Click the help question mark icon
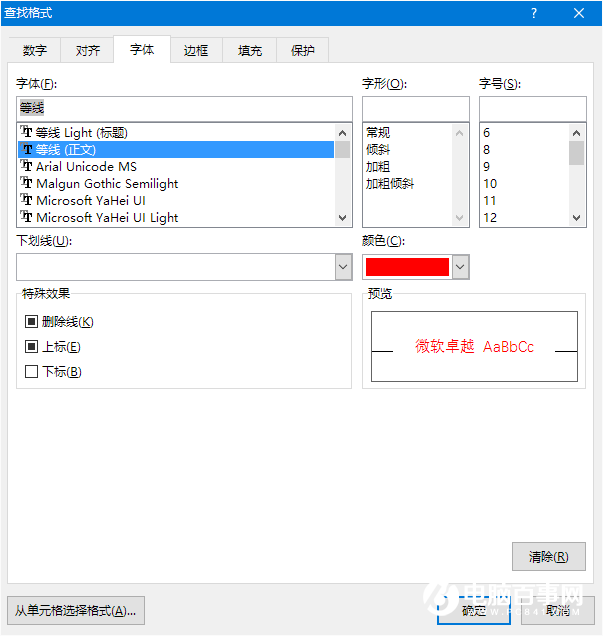The width and height of the screenshot is (603, 636). point(534,13)
